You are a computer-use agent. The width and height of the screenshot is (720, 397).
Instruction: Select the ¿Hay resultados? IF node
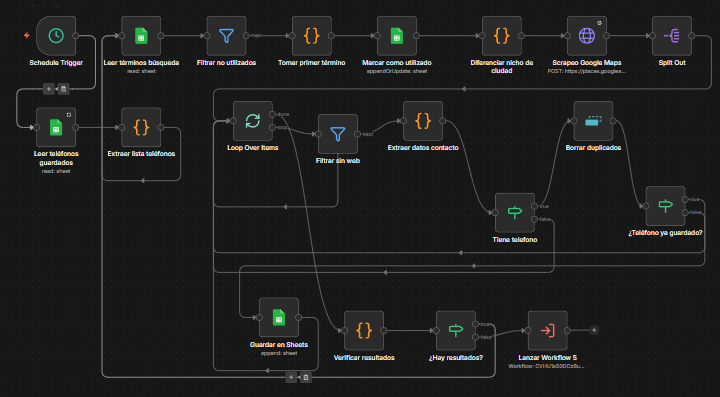456,330
